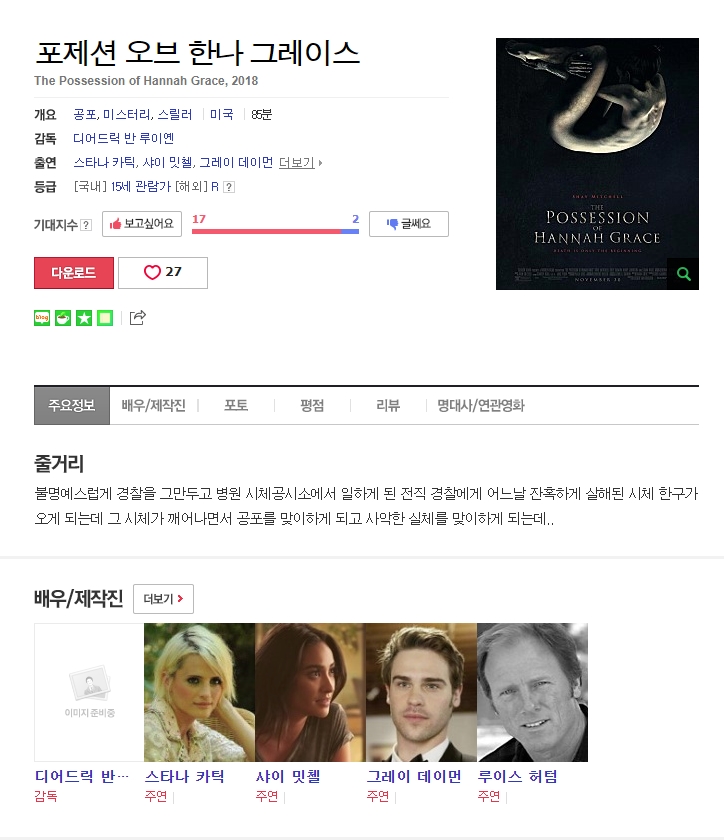Screen dimensions: 724x840
Task: Switch to the 포토 tab
Action: (236, 406)
